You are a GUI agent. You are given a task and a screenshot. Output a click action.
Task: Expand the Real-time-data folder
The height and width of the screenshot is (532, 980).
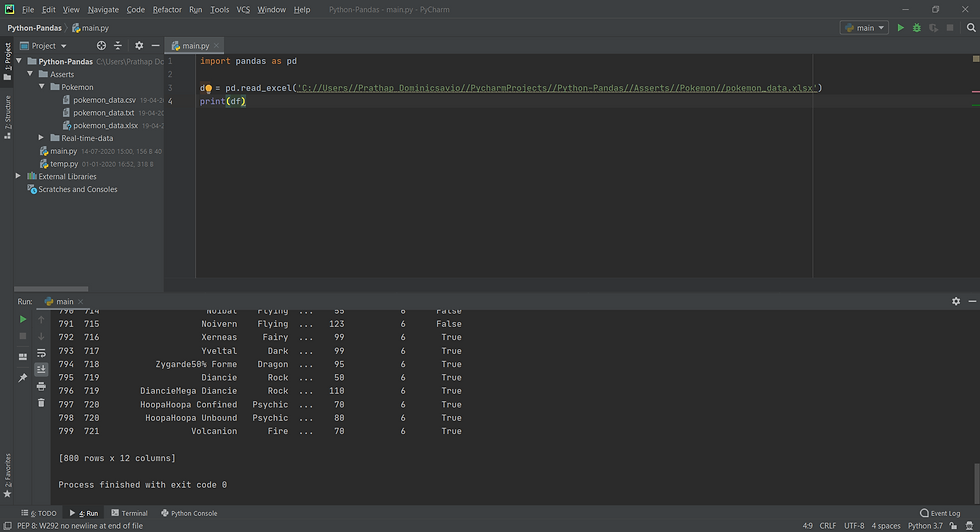[41, 138]
